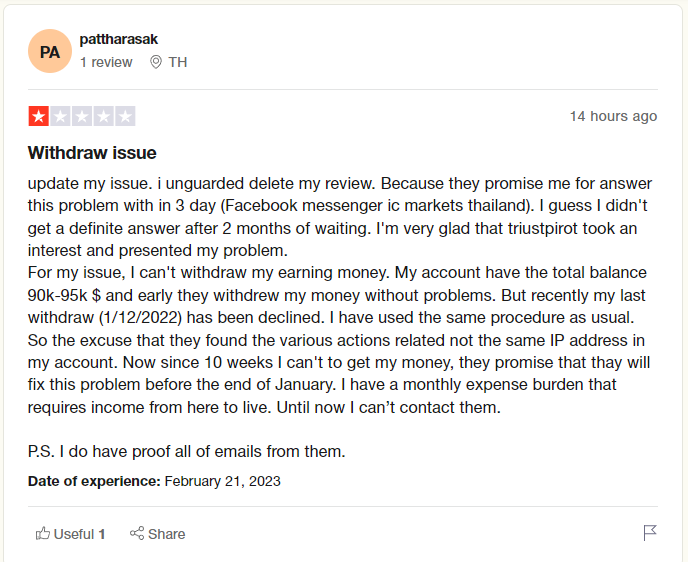The height and width of the screenshot is (562, 688).
Task: Click the Useful count number 1
Action: coord(102,534)
